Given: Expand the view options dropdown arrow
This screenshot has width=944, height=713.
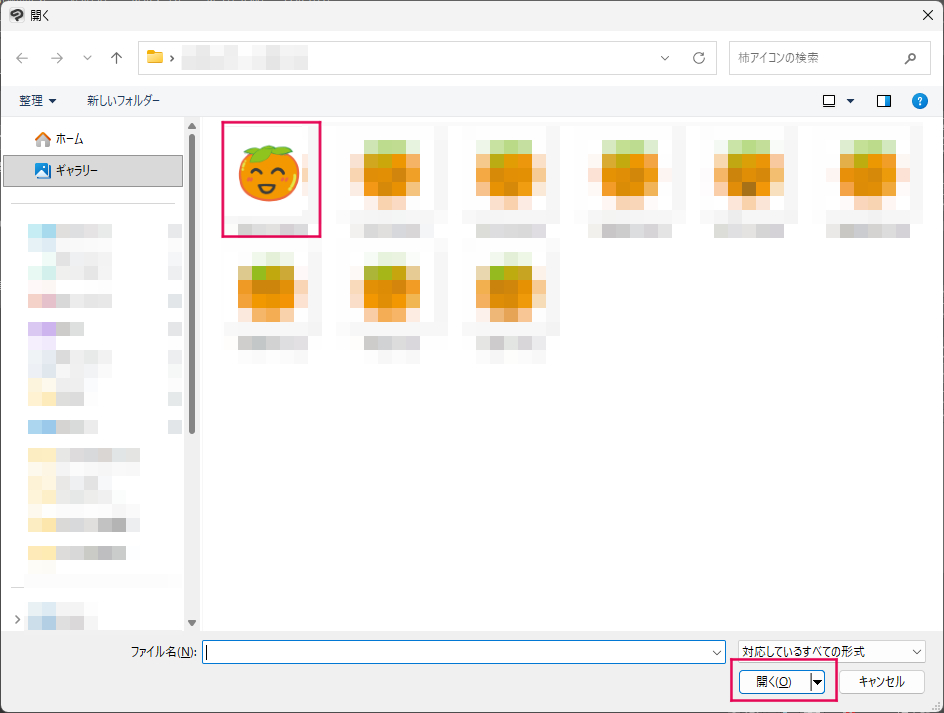Looking at the screenshot, I should (x=851, y=101).
